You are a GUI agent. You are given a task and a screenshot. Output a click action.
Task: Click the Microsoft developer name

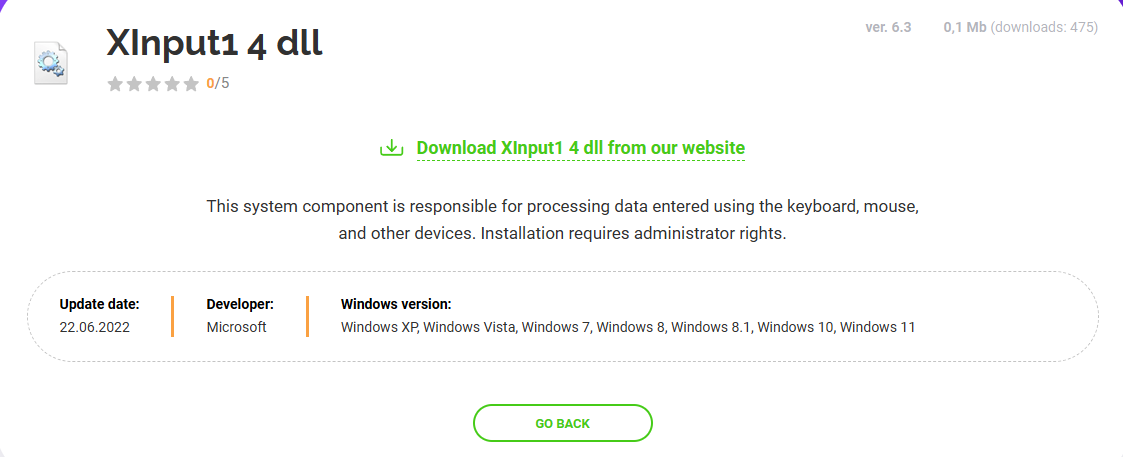(236, 327)
